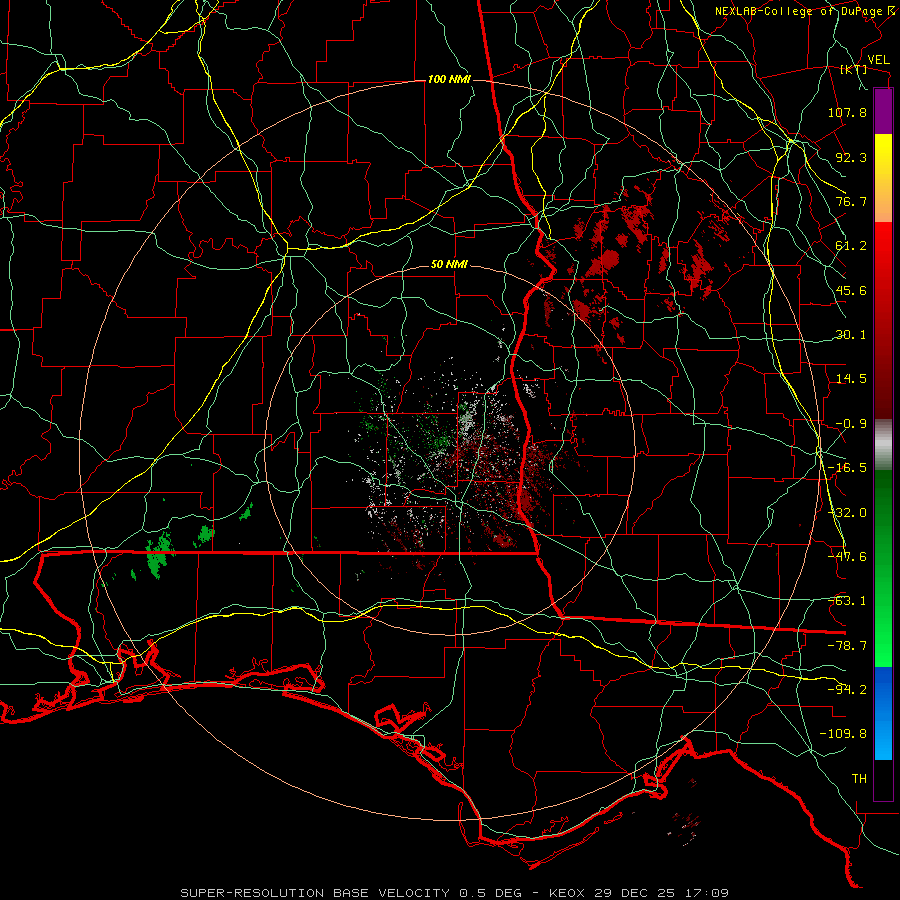Image resolution: width=900 pixels, height=900 pixels.
Task: Click the yellow-orange segment of velocity color bar
Action: (x=883, y=178)
